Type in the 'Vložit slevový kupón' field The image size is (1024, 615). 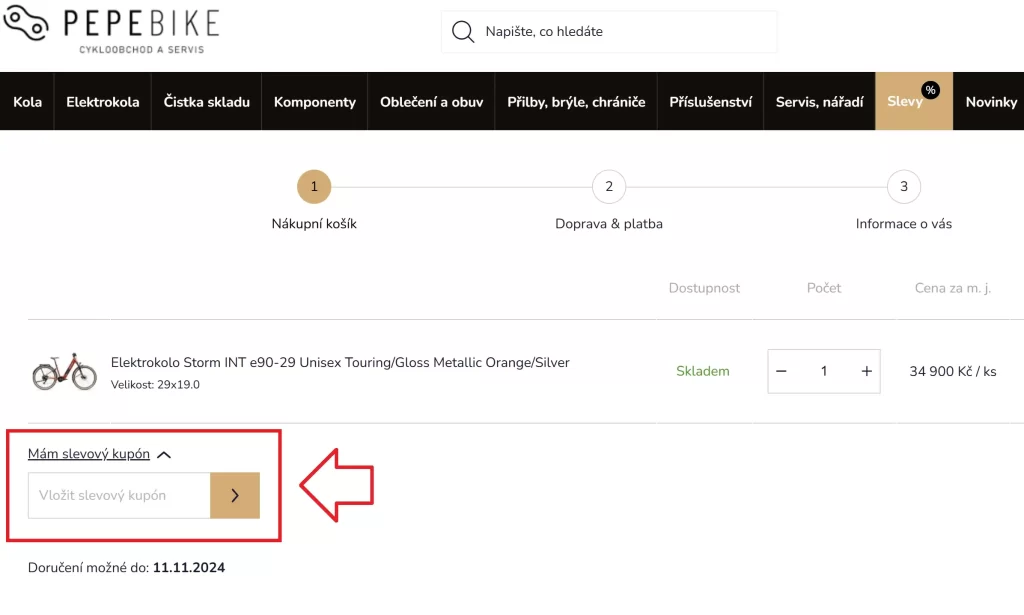119,495
